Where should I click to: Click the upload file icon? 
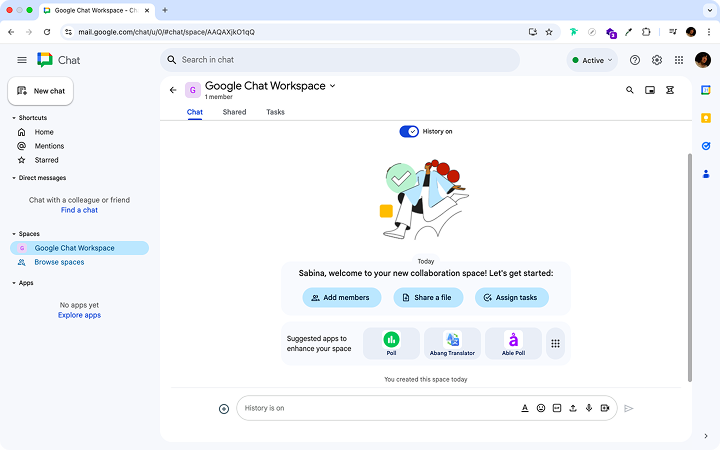click(x=573, y=408)
